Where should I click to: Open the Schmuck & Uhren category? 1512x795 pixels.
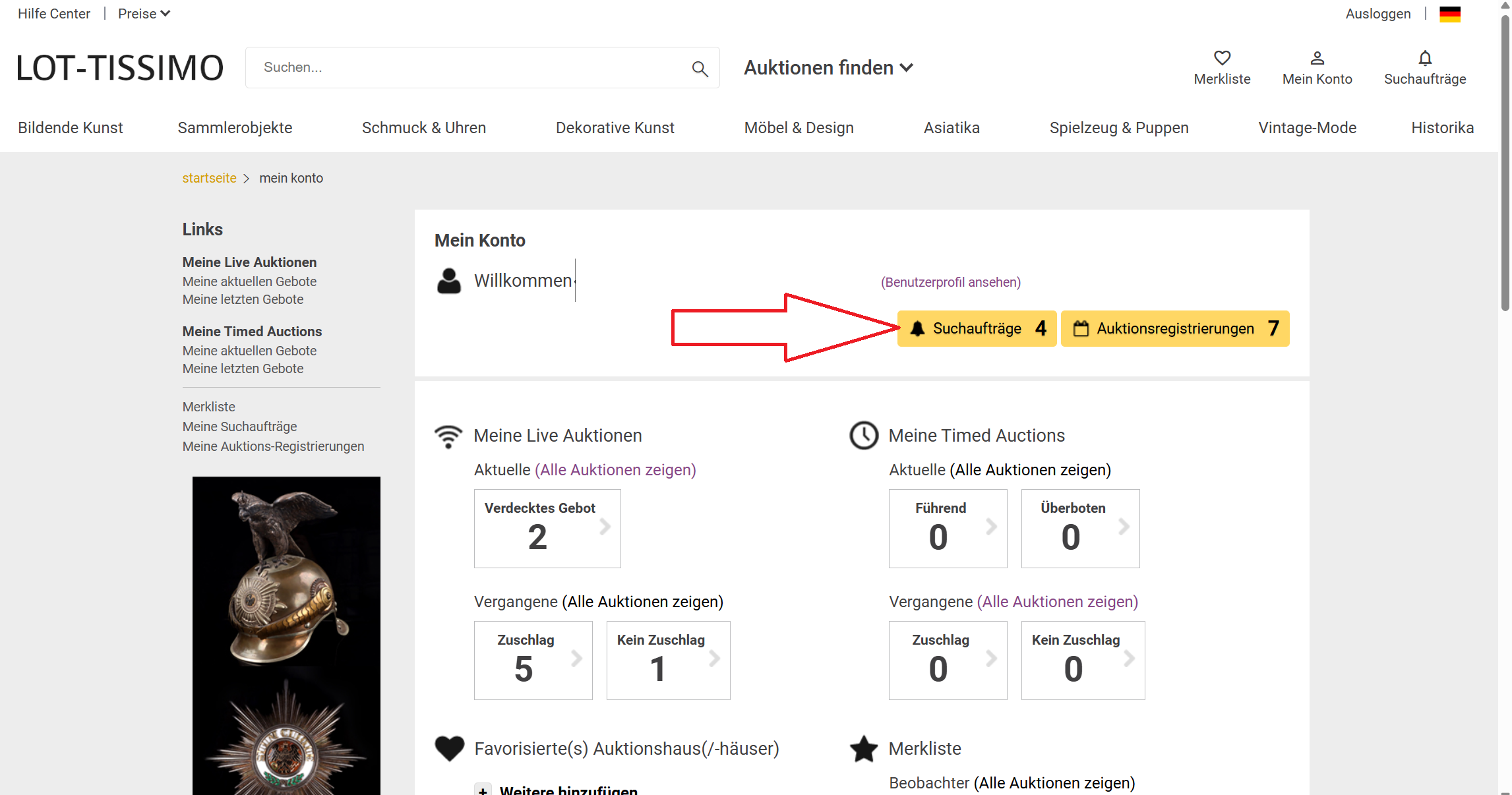[424, 128]
